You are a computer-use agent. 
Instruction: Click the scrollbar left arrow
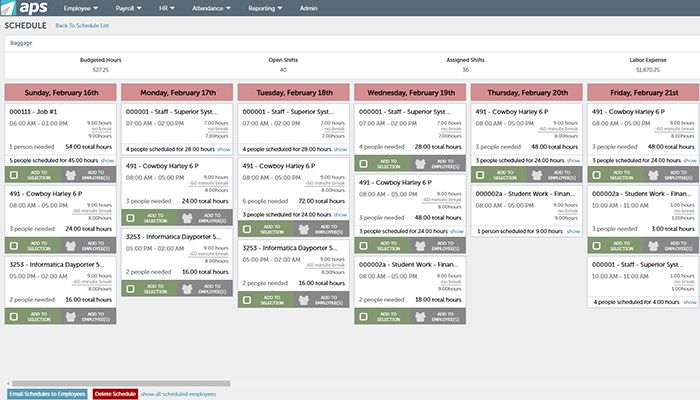pos(8,383)
